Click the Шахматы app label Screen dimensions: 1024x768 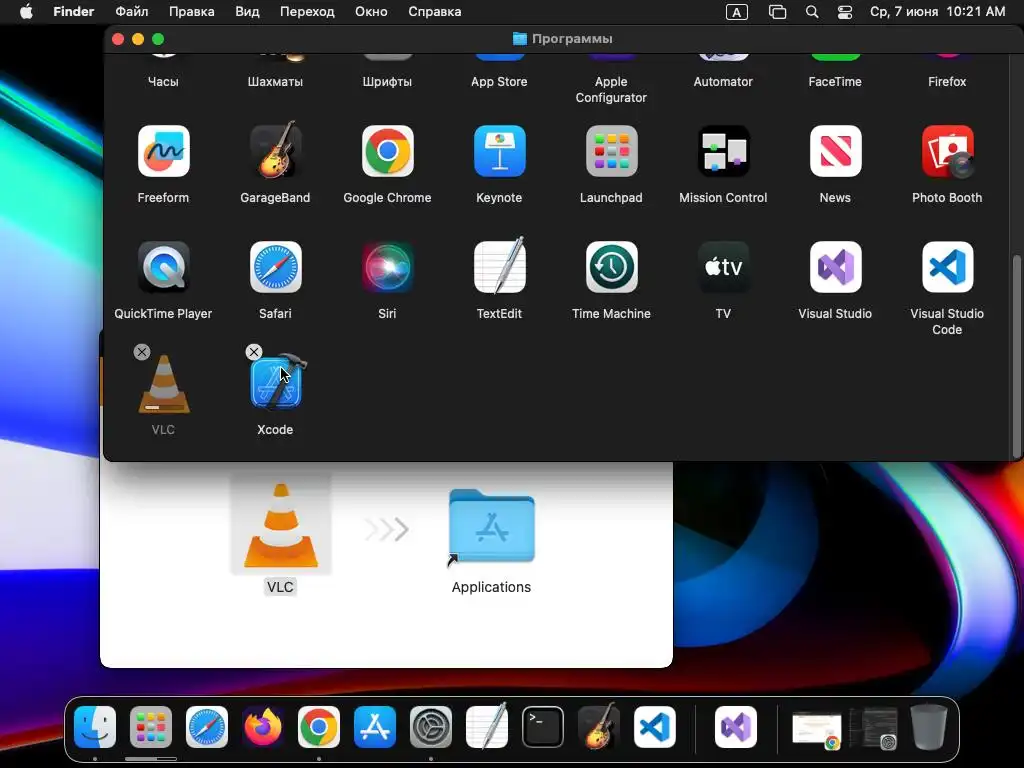tap(275, 82)
